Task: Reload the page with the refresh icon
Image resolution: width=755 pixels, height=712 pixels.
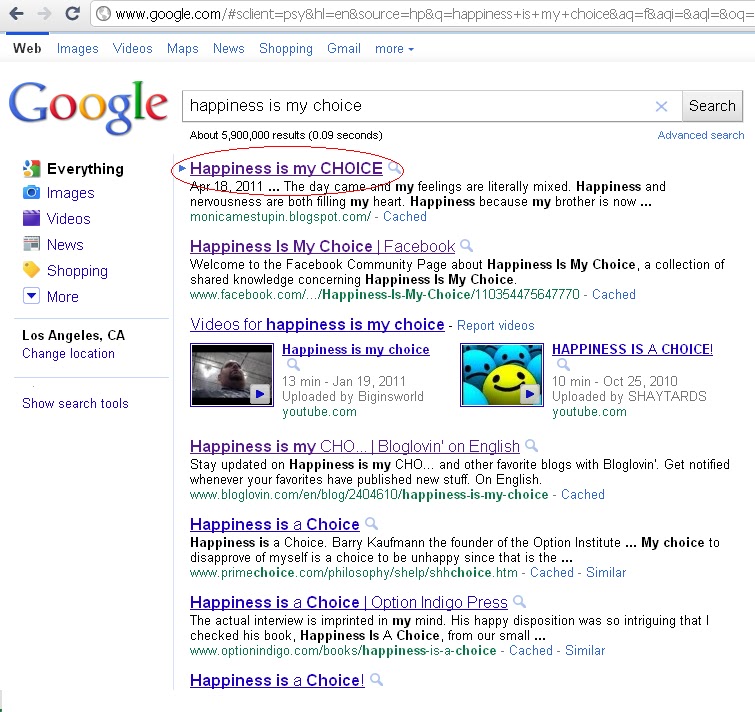Action: coord(73,13)
